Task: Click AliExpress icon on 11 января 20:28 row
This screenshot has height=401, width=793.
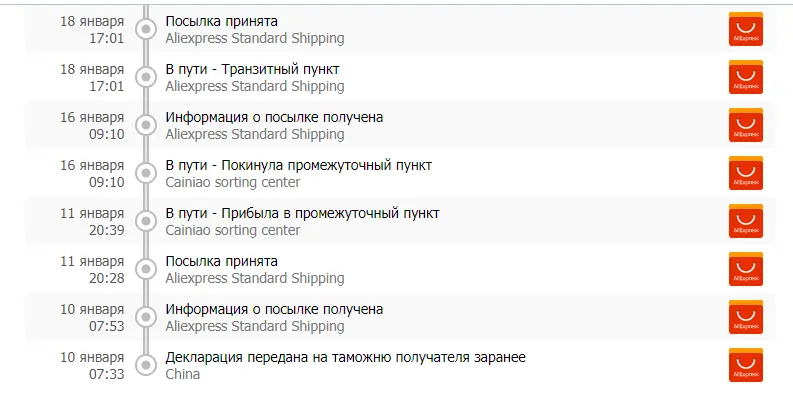Action: pyautogui.click(x=745, y=270)
